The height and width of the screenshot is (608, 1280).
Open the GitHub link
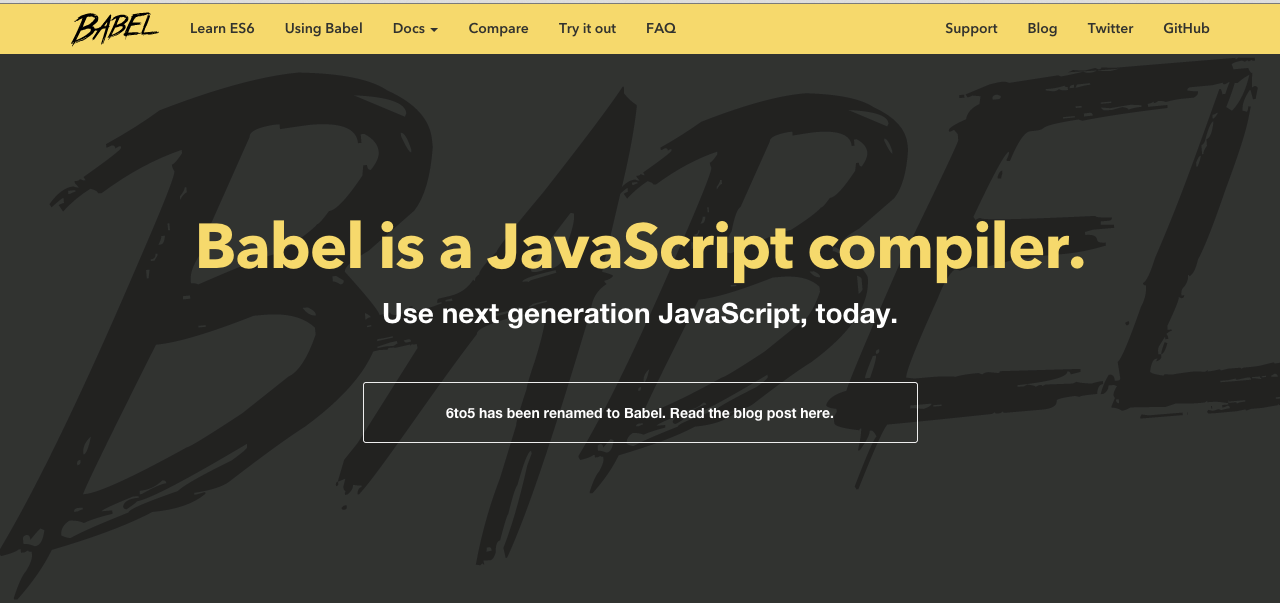click(1186, 28)
